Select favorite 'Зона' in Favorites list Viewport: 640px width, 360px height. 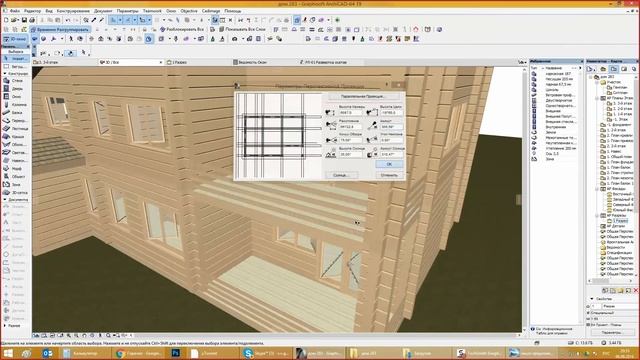point(550,159)
